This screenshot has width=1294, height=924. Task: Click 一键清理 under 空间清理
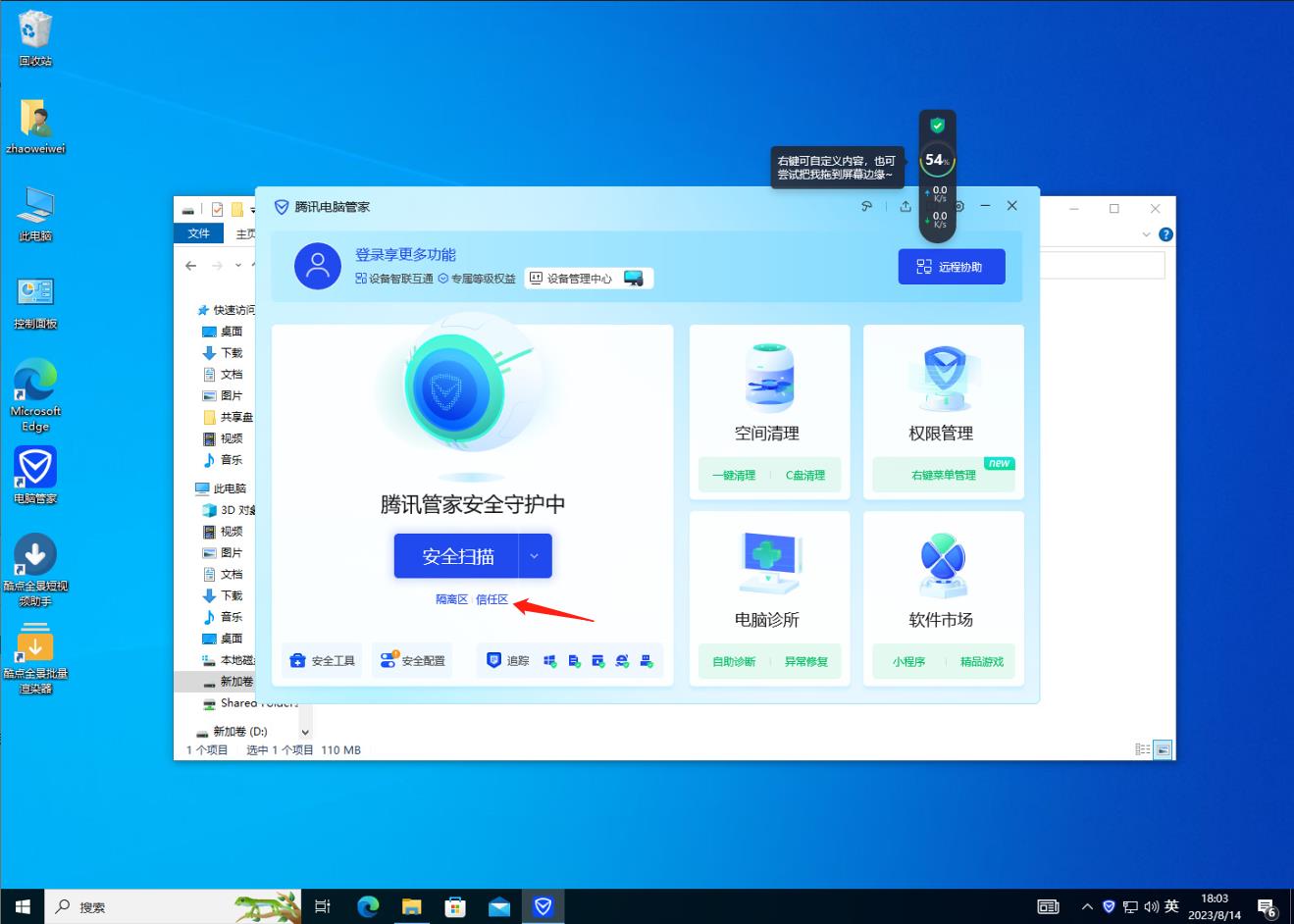pyautogui.click(x=734, y=475)
